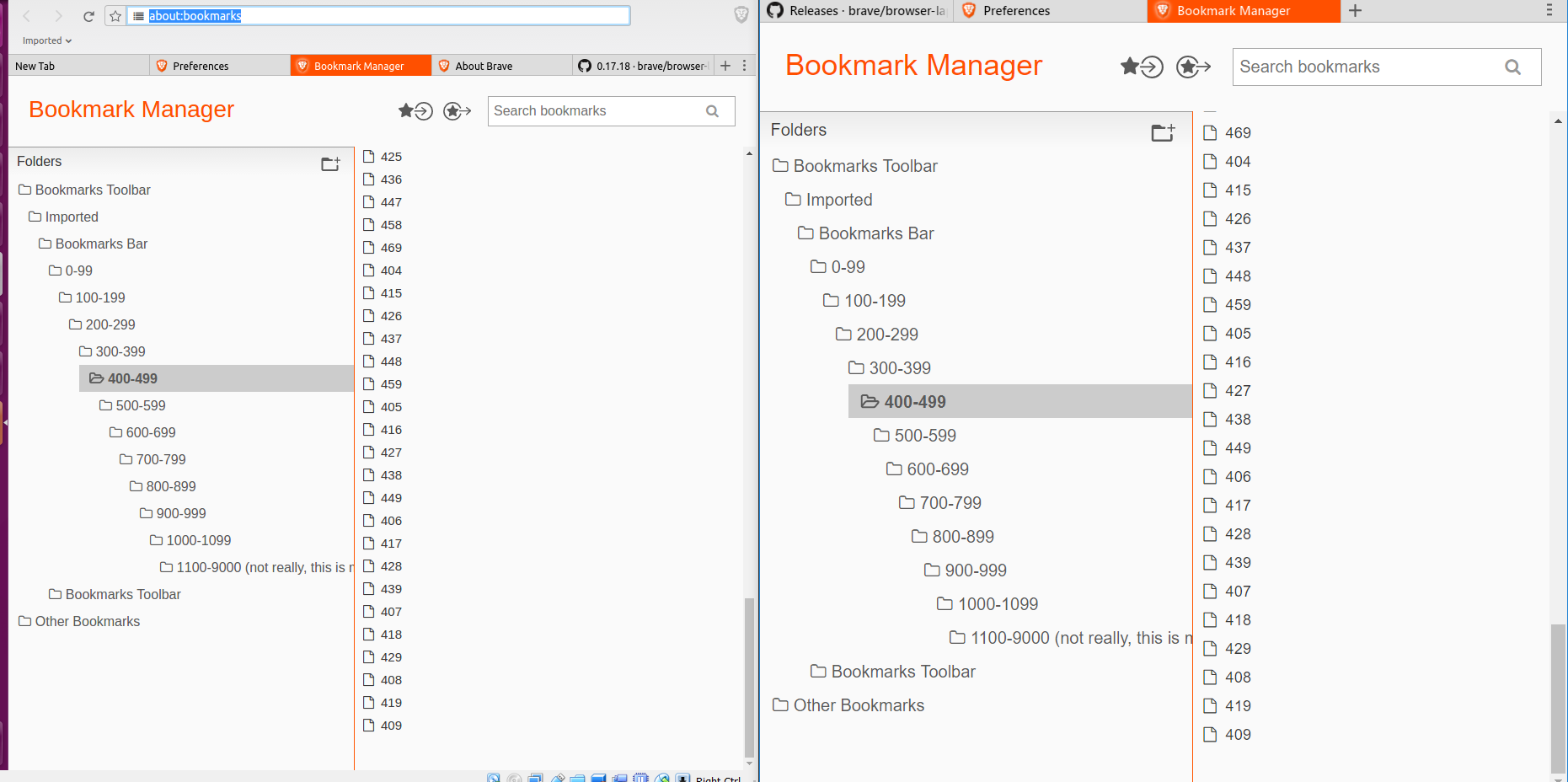
Task: Click add folder icon in right Folders panel
Action: (x=1163, y=132)
